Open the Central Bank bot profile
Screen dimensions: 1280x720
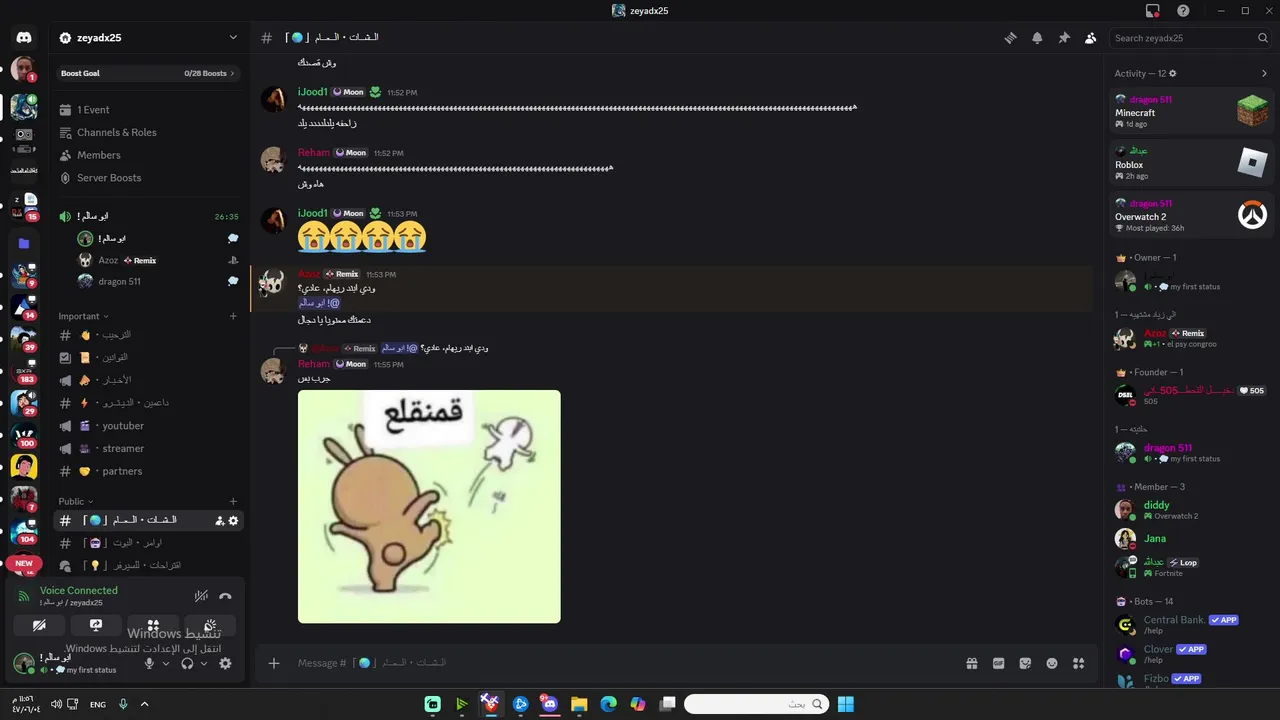pyautogui.click(x=1192, y=625)
